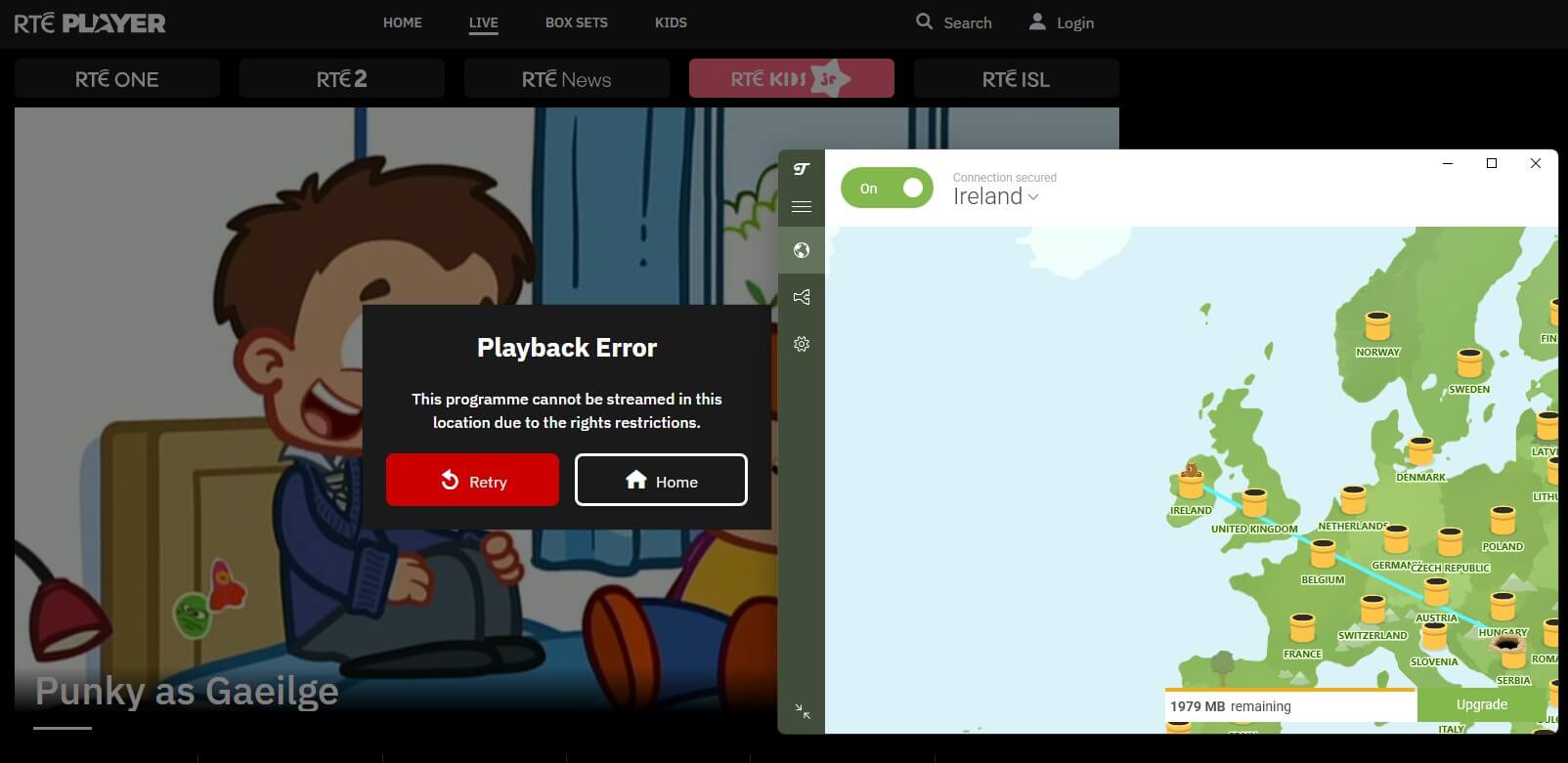Click the 1979 MB remaining data bar
This screenshot has width=1568, height=763.
[x=1290, y=705]
